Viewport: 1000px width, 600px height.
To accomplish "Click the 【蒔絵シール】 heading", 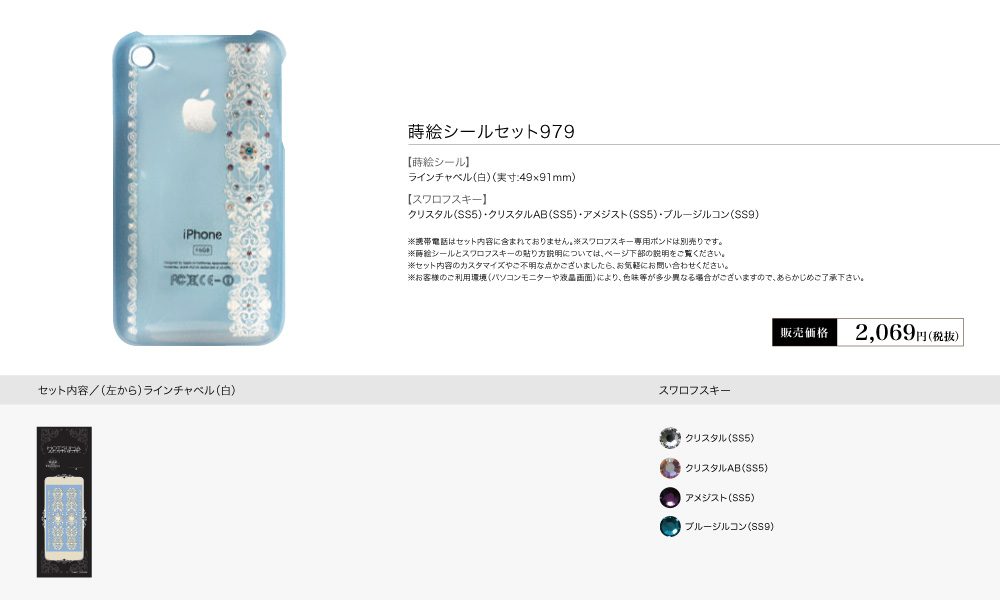I will coord(439,162).
